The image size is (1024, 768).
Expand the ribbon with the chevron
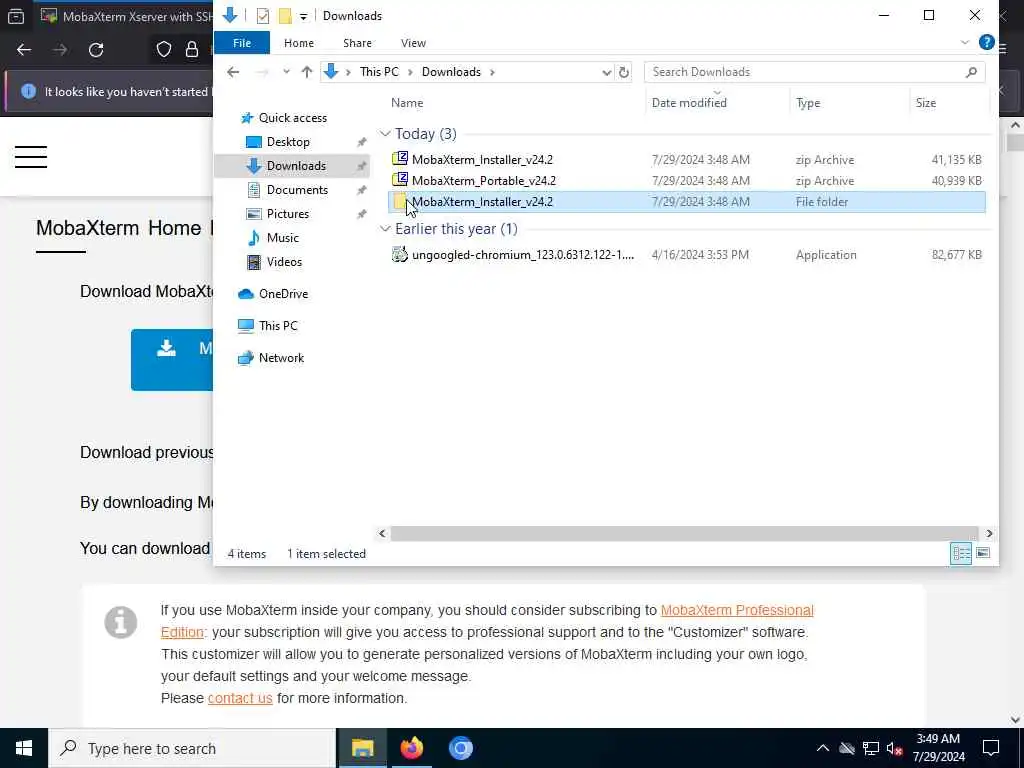point(965,42)
